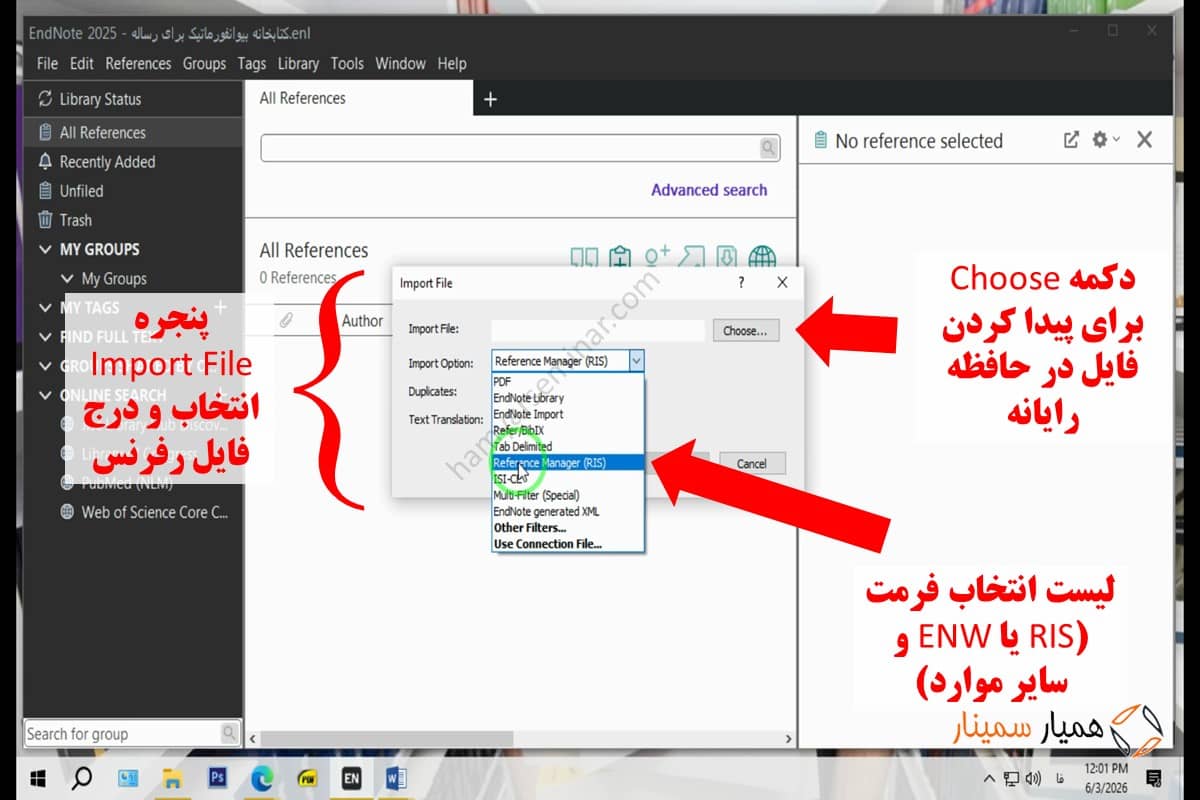Image resolution: width=1200 pixels, height=800 pixels.
Task: Open the Library menu
Action: pyautogui.click(x=298, y=63)
